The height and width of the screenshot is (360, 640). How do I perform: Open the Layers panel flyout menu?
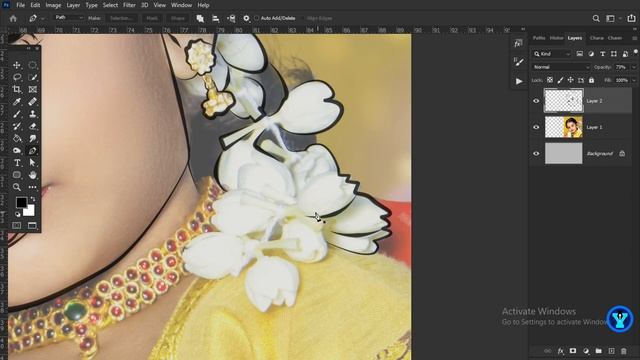coord(635,38)
